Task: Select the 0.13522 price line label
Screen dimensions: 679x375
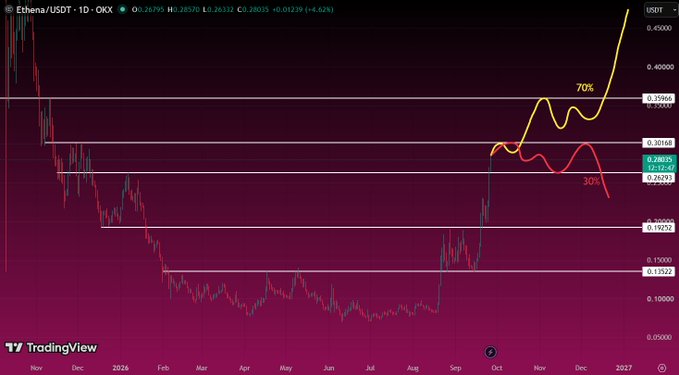Action: click(659, 272)
